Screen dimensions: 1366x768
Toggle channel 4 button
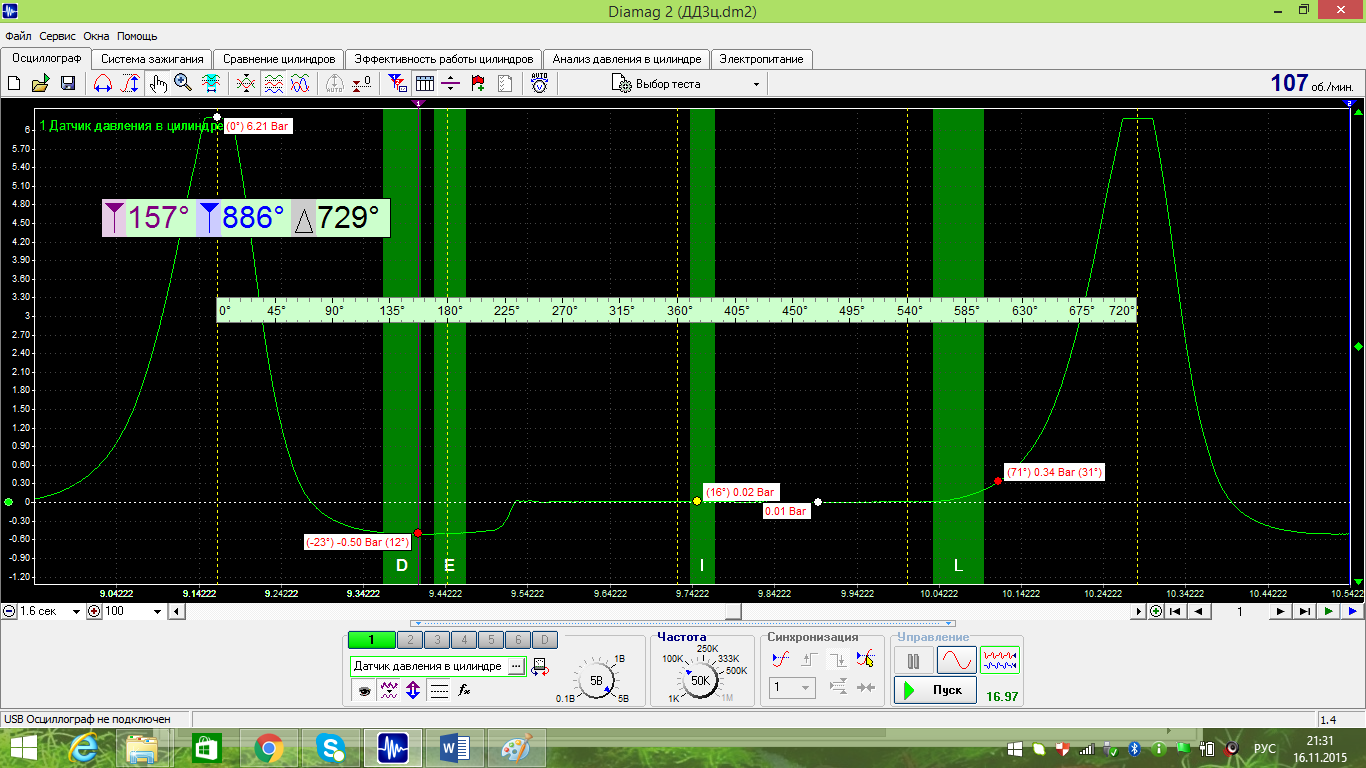click(463, 640)
